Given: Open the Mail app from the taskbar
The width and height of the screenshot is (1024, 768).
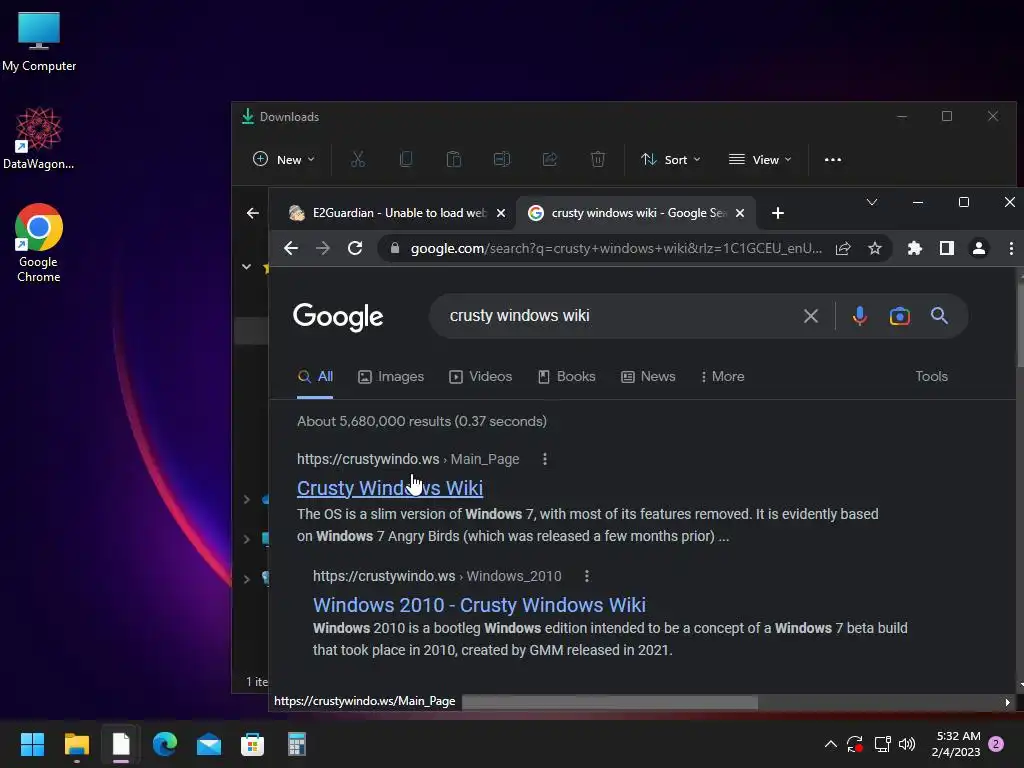Looking at the screenshot, I should [x=209, y=744].
